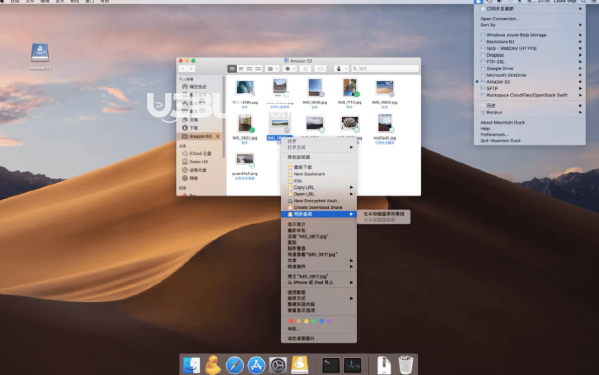This screenshot has width=599, height=375.
Task: Expand the connected Amazon S3 bookmark submenu
Action: point(529,82)
